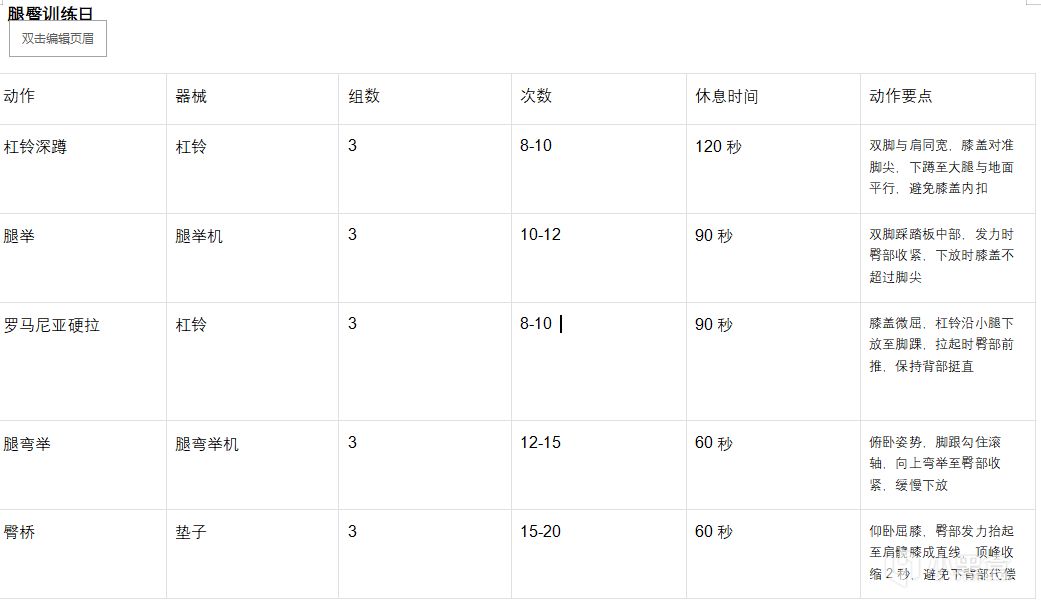Select the 15-20 reps cell
The image size is (1041, 603).
[x=540, y=532]
